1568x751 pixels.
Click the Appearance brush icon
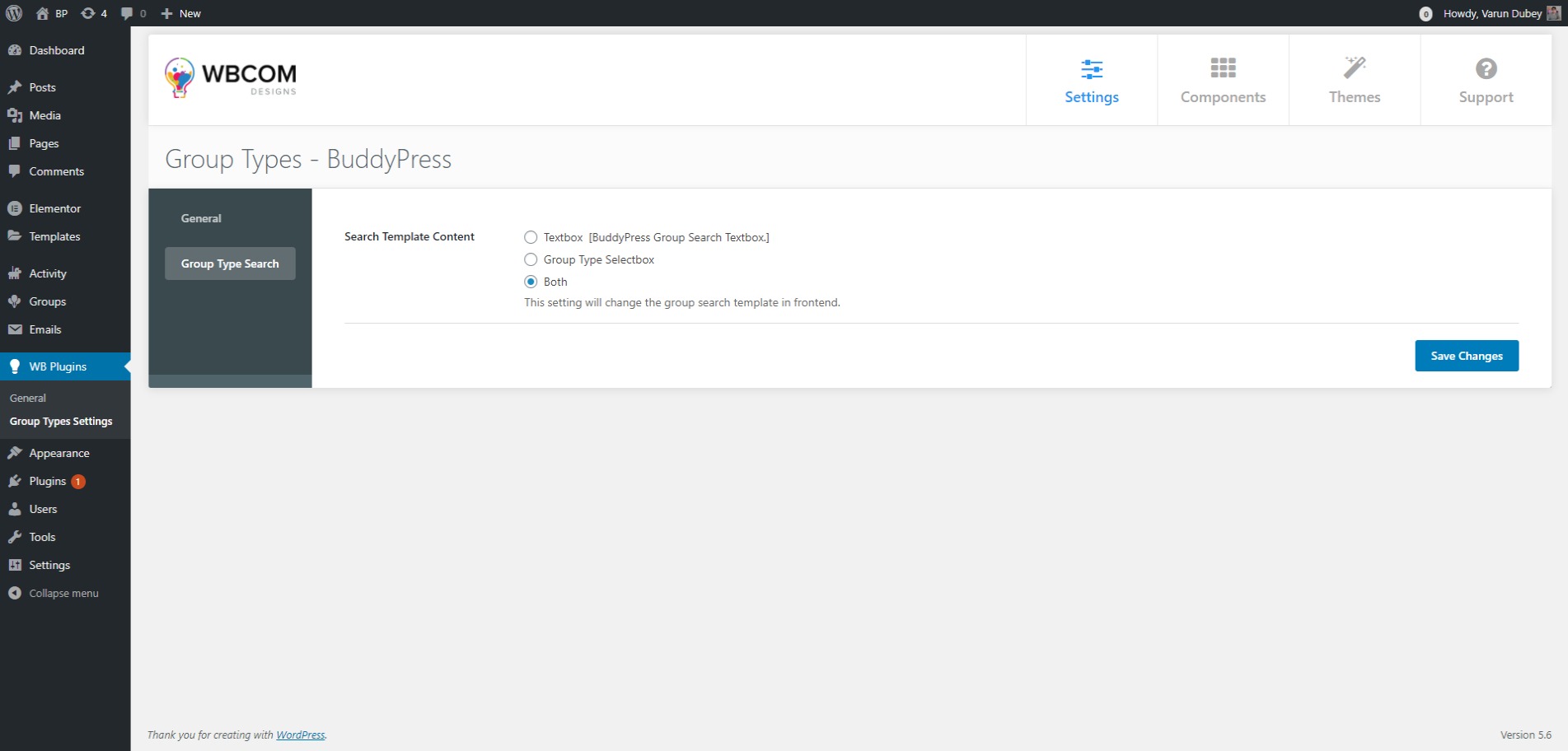pyautogui.click(x=15, y=453)
